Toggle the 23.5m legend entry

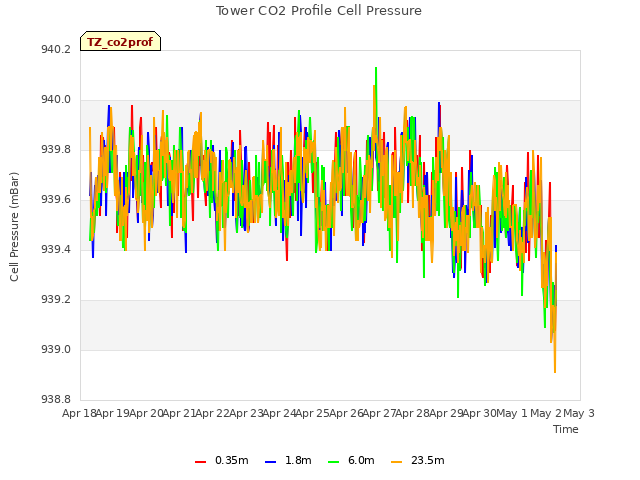(418, 460)
